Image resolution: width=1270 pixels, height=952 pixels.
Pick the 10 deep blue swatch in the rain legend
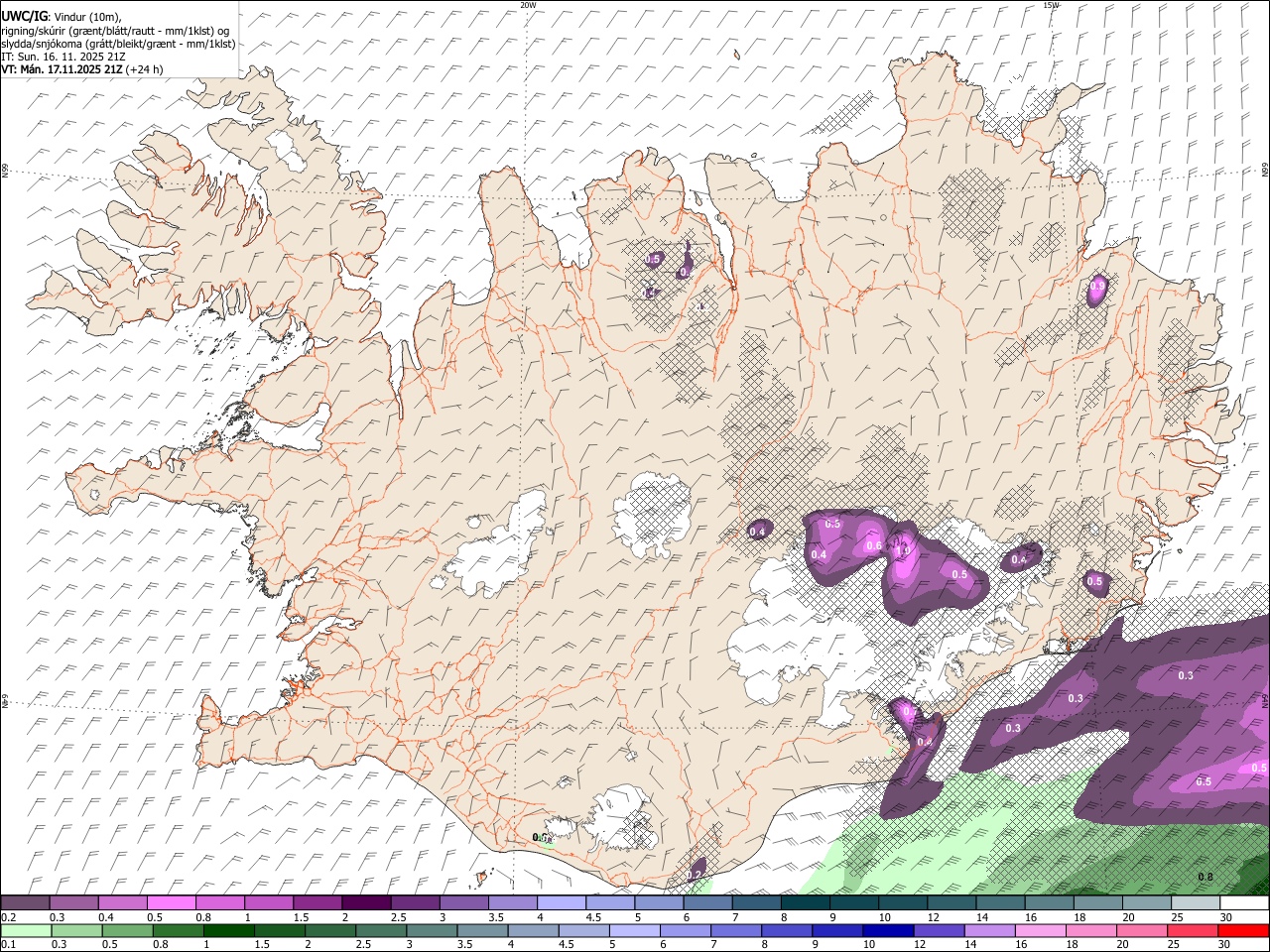[x=888, y=930]
